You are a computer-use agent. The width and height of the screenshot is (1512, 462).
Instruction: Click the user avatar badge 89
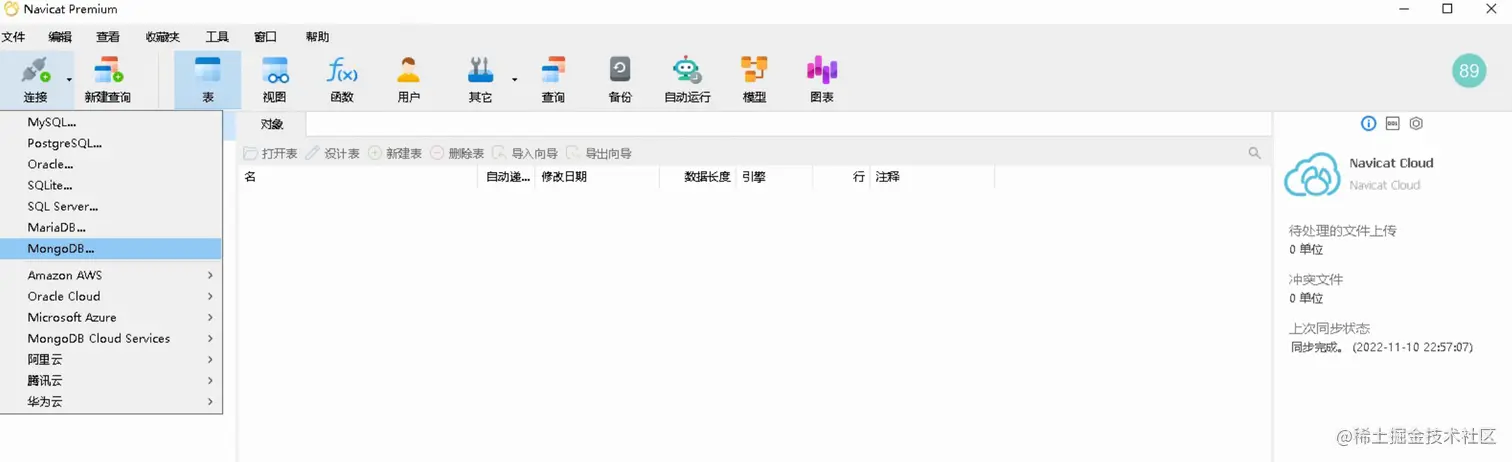click(1469, 71)
